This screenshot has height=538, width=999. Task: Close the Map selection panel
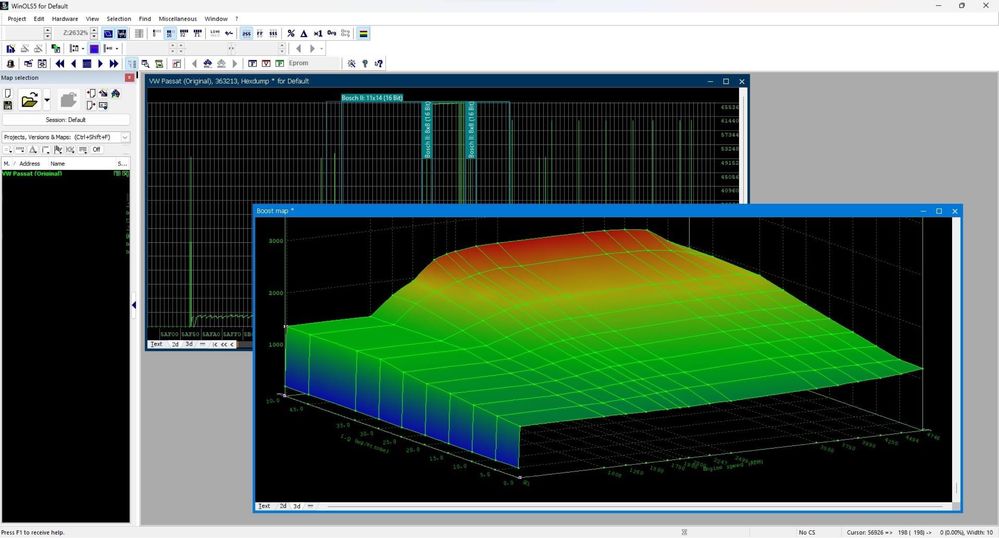[129, 78]
